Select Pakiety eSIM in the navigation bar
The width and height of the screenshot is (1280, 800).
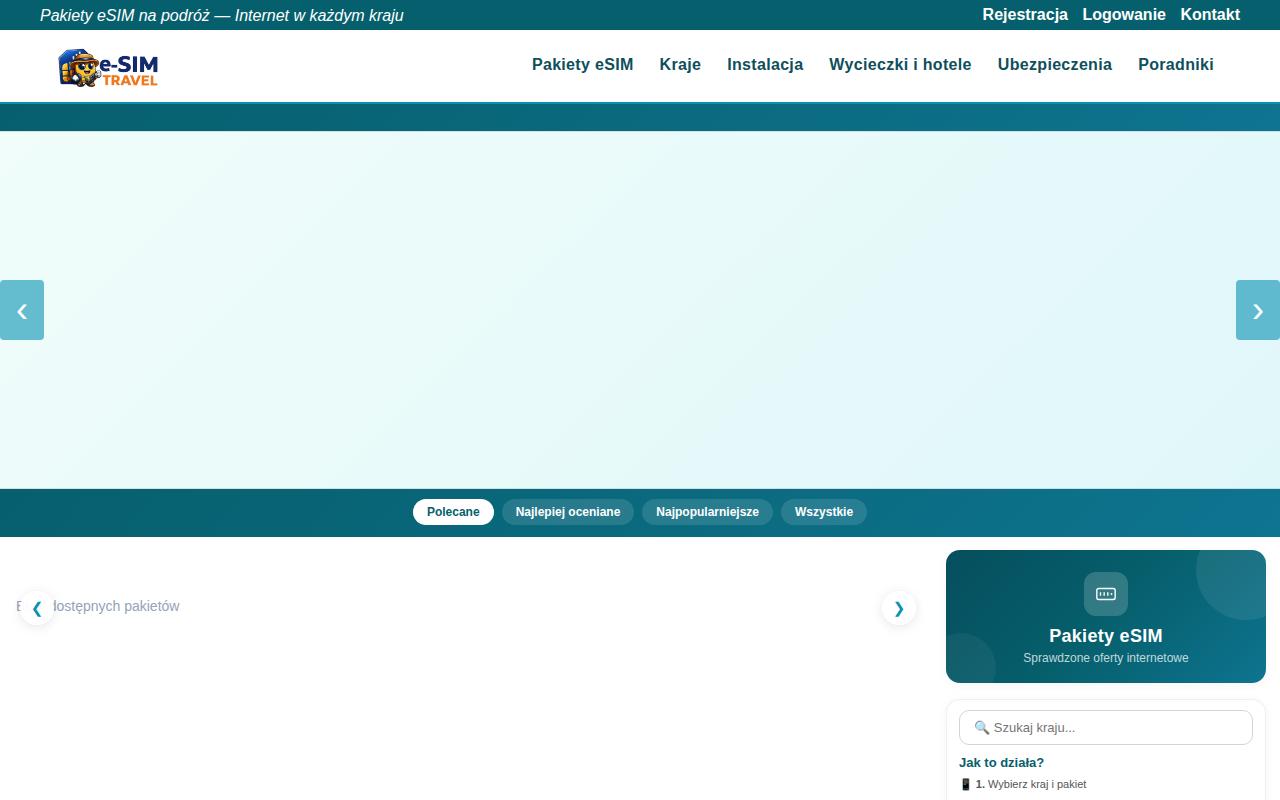(x=582, y=64)
